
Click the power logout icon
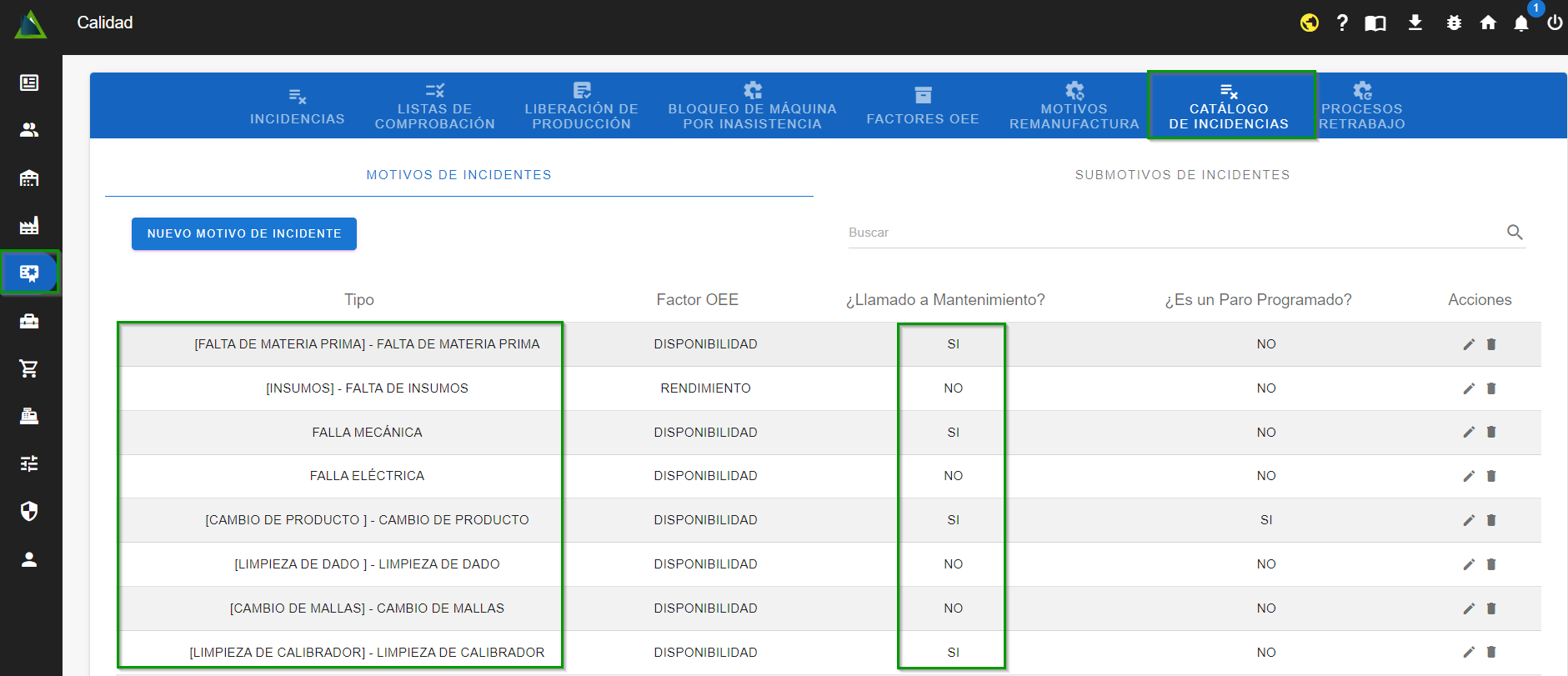[x=1555, y=23]
